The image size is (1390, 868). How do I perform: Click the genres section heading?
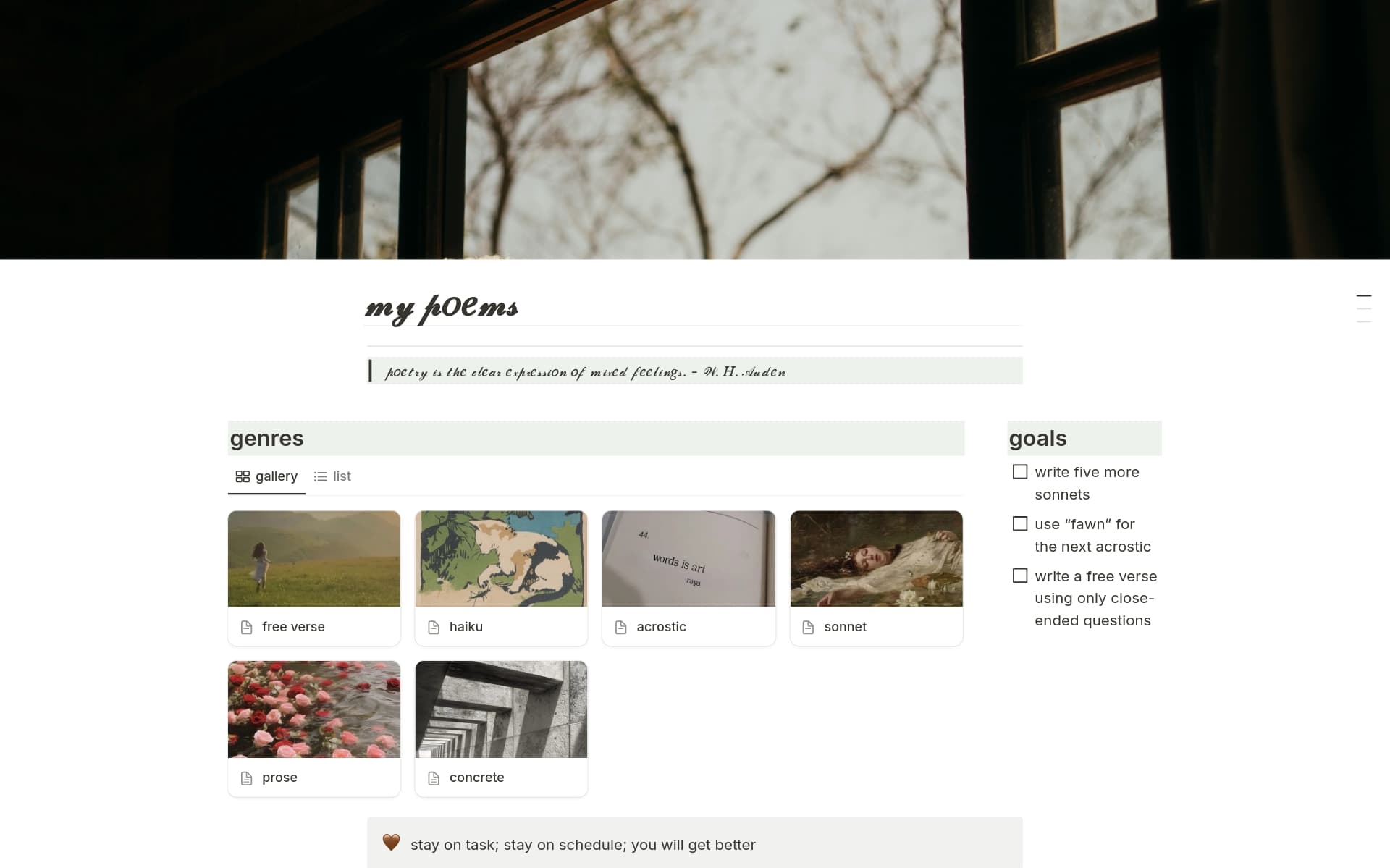[267, 438]
